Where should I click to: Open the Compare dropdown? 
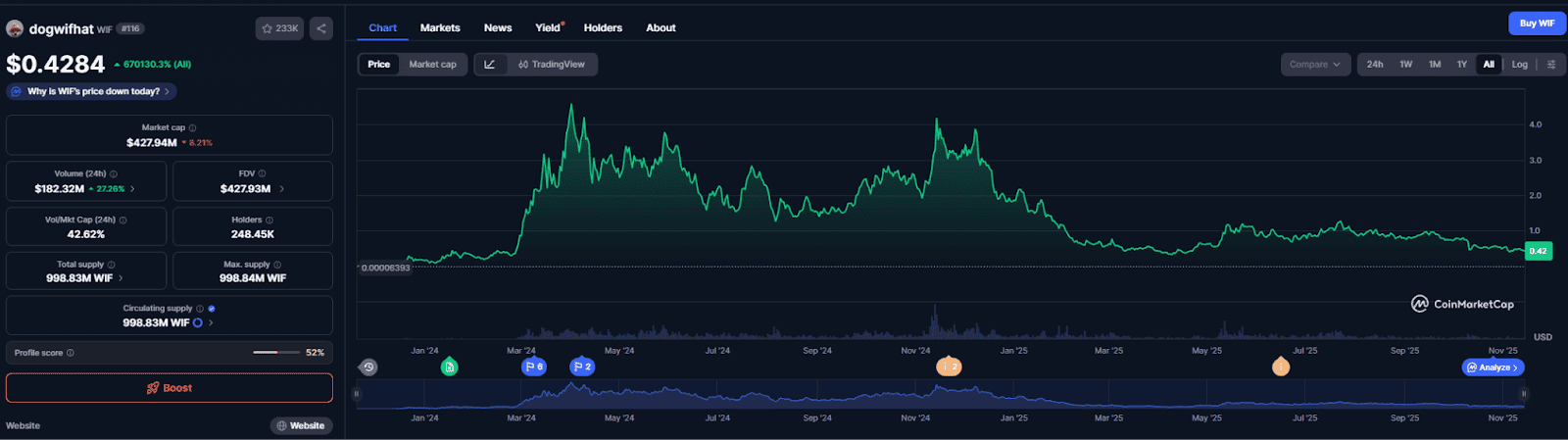[1313, 65]
